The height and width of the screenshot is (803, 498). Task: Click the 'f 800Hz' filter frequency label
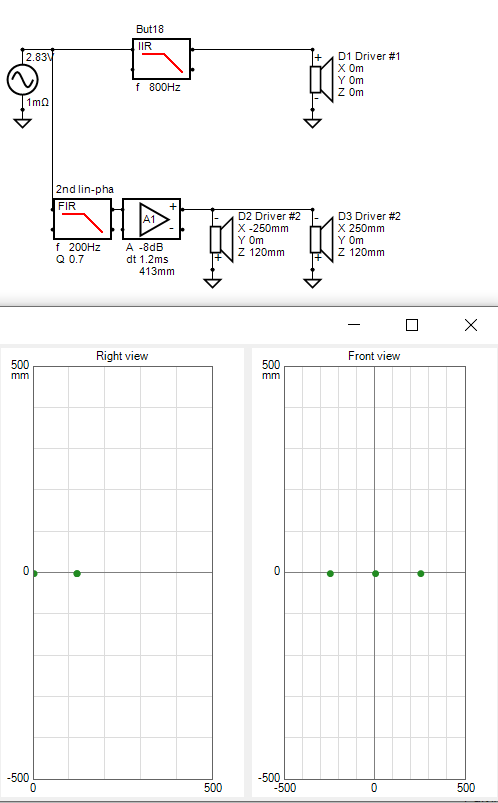158,88
